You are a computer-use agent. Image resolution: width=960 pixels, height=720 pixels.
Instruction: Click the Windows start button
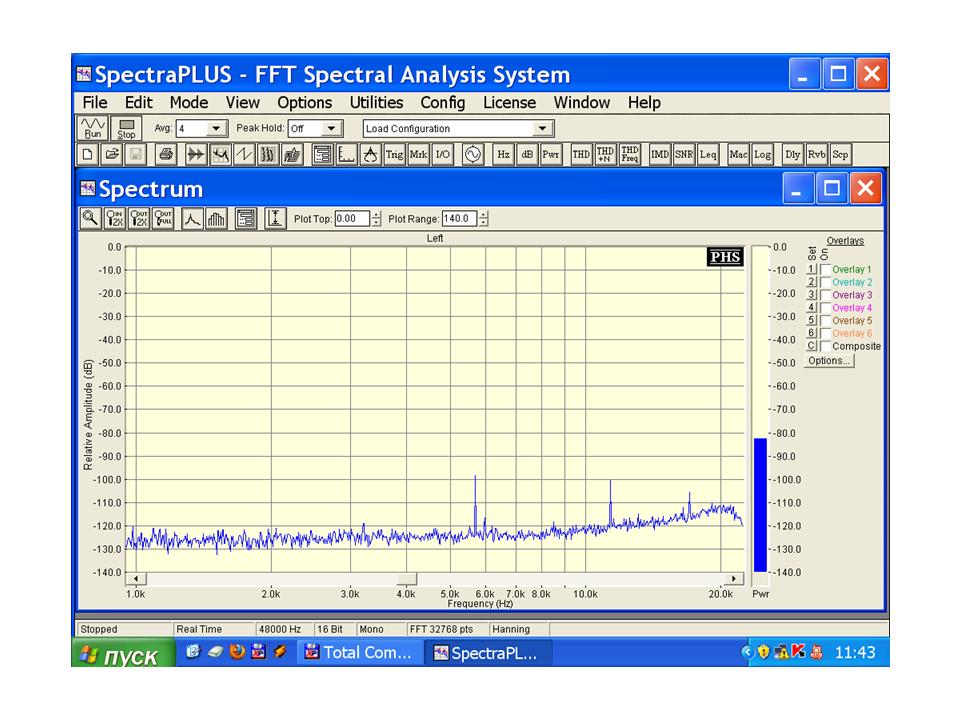coord(124,654)
